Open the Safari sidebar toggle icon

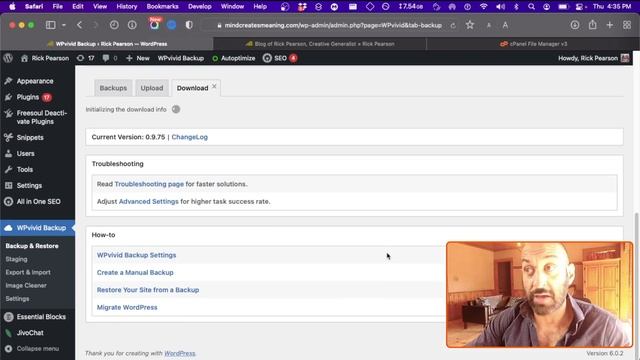click(x=51, y=25)
